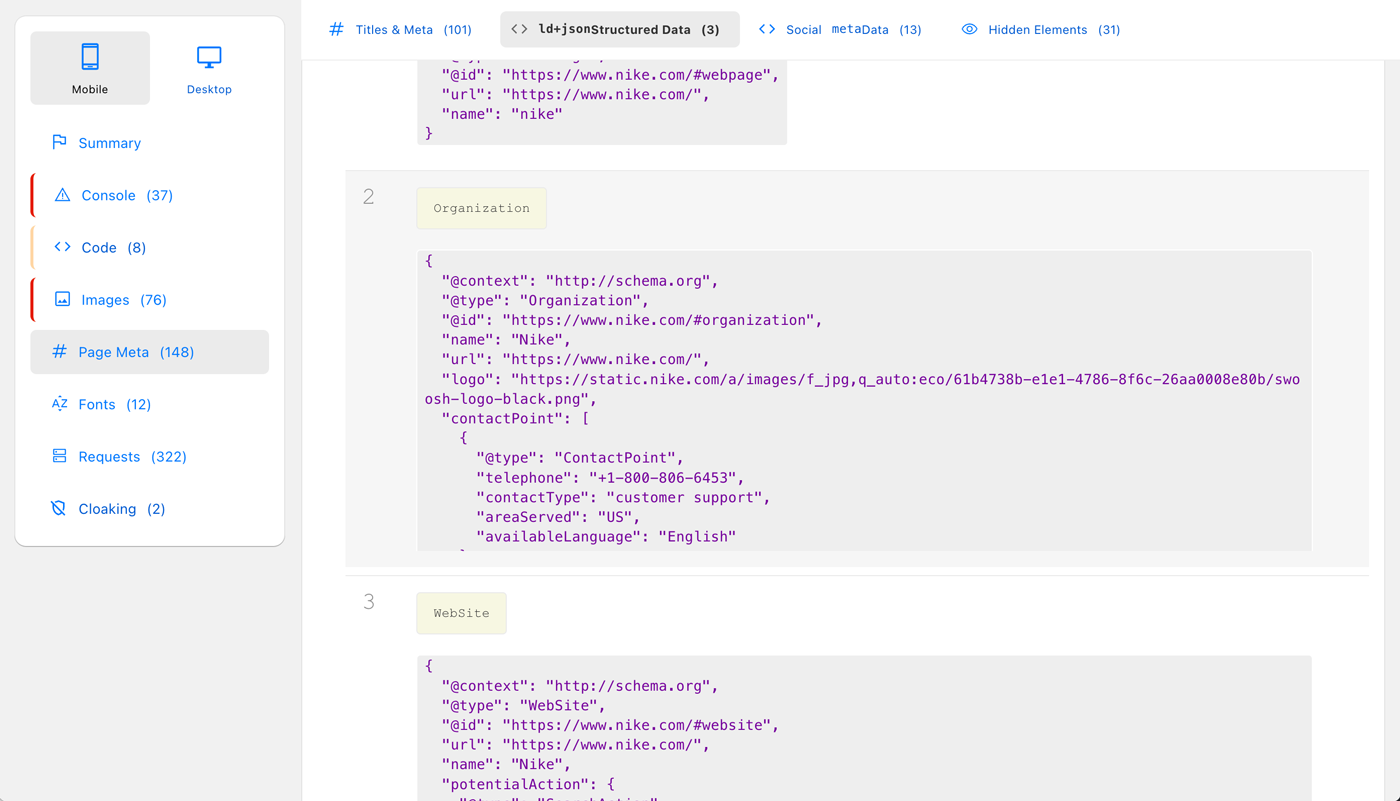Click the flag icon beside Summary
Image resolution: width=1400 pixels, height=801 pixels.
tap(59, 142)
